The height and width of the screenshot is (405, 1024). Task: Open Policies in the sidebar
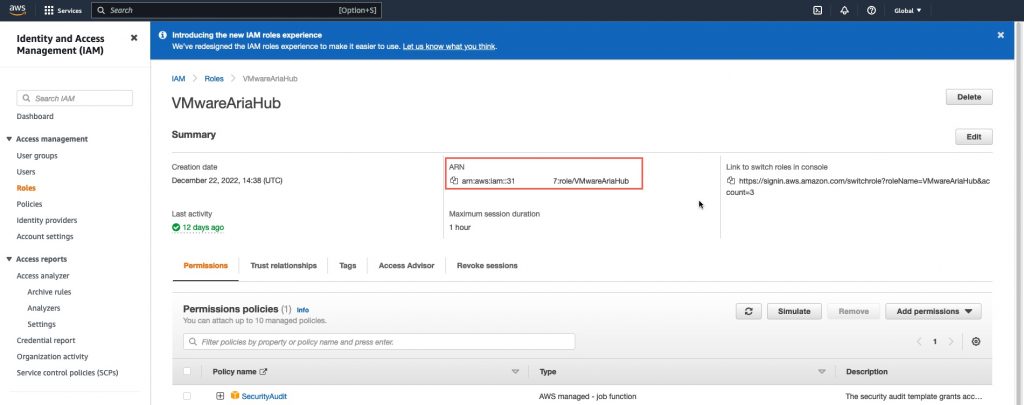click(x=29, y=204)
